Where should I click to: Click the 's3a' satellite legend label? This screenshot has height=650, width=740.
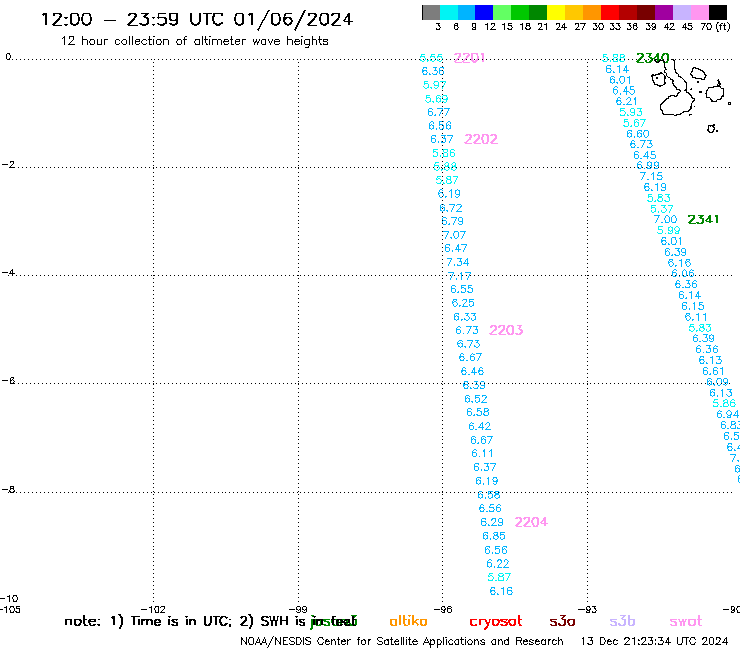[x=562, y=621]
